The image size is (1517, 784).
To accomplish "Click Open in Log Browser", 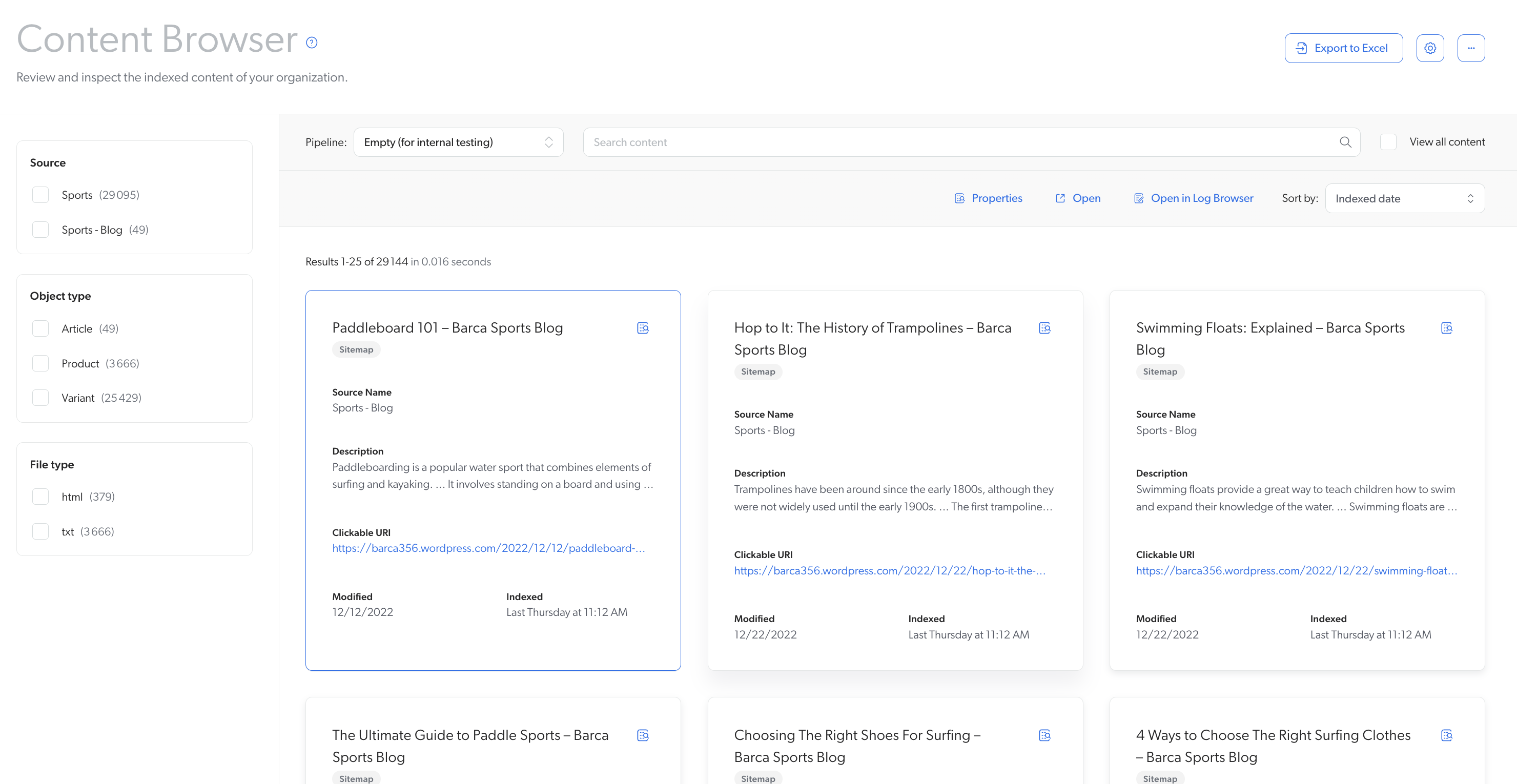I will pos(1194,198).
